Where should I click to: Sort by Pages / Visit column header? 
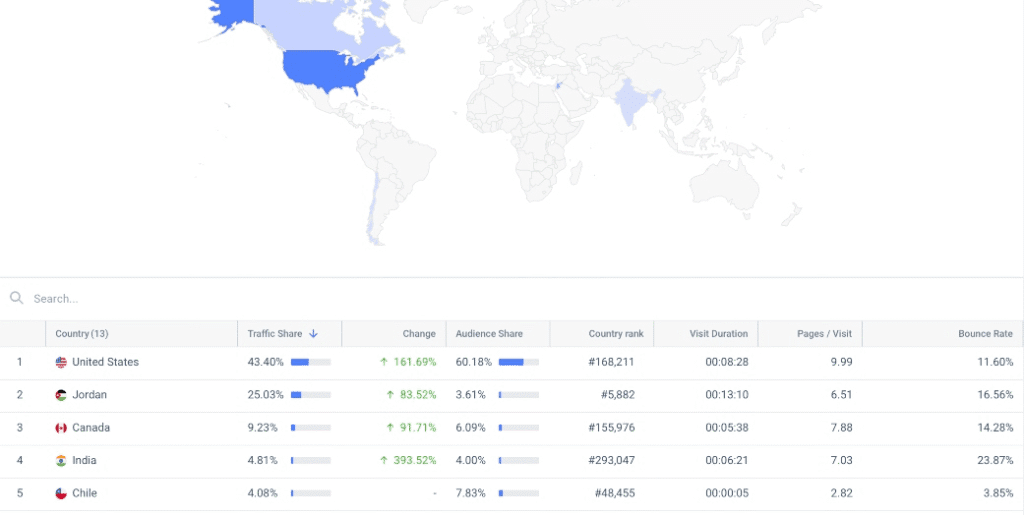coord(824,334)
